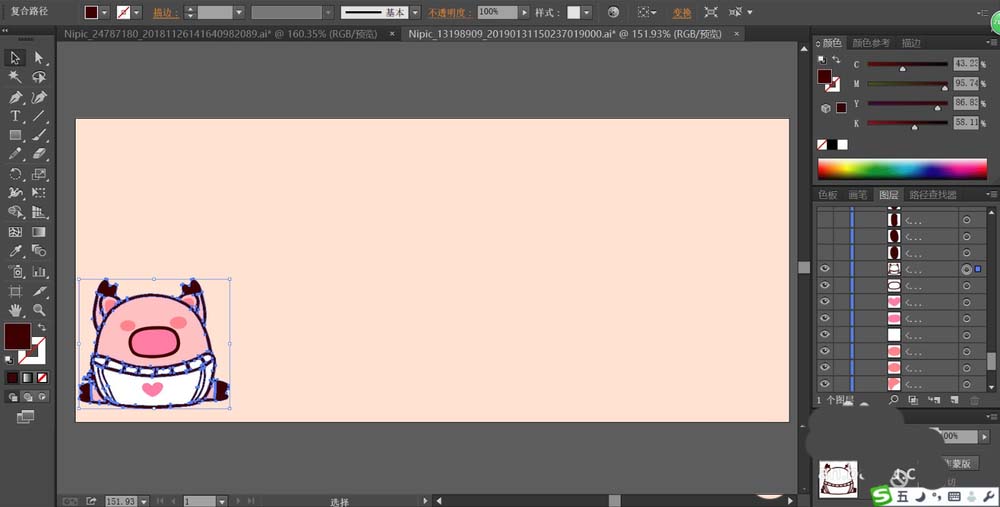Hide the heart-shaped sublayer
This screenshot has width=1000, height=507.
[825, 301]
